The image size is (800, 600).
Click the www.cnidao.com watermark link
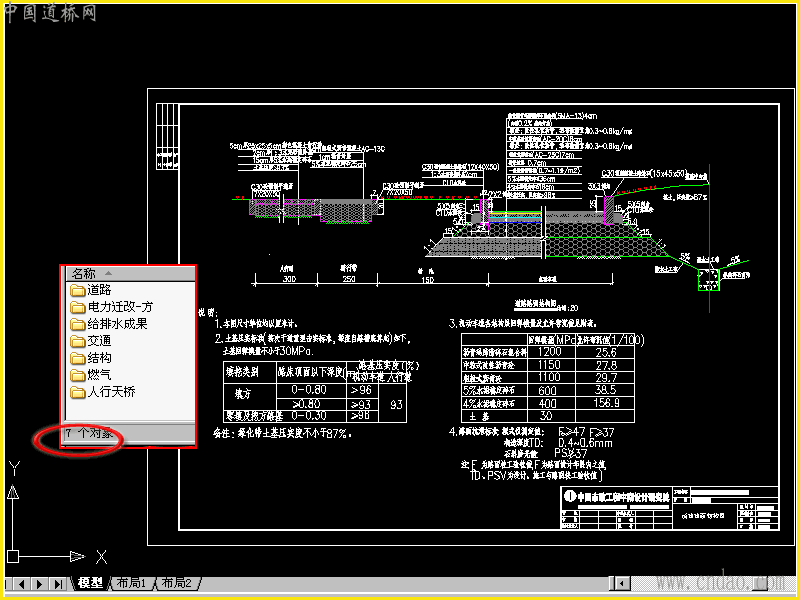[718, 581]
